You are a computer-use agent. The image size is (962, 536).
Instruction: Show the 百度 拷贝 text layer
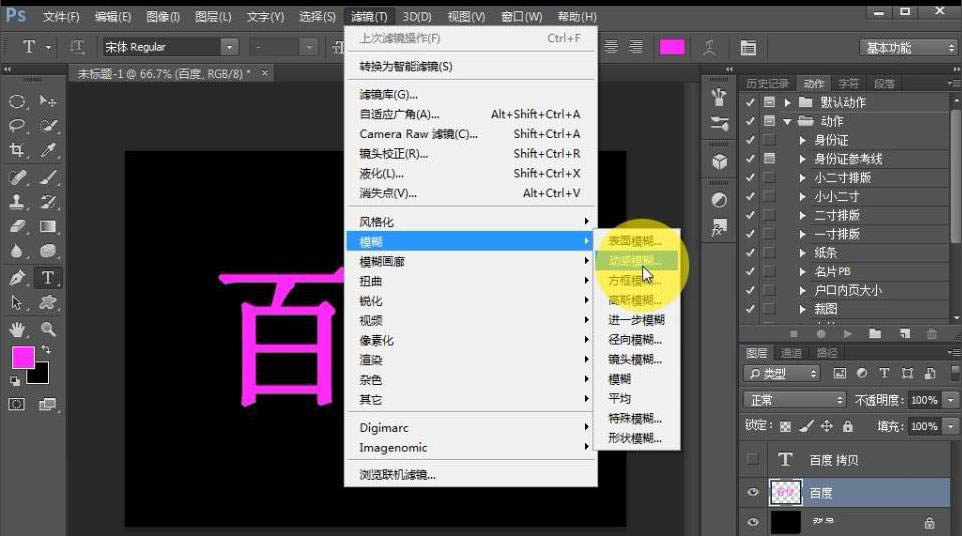753,459
